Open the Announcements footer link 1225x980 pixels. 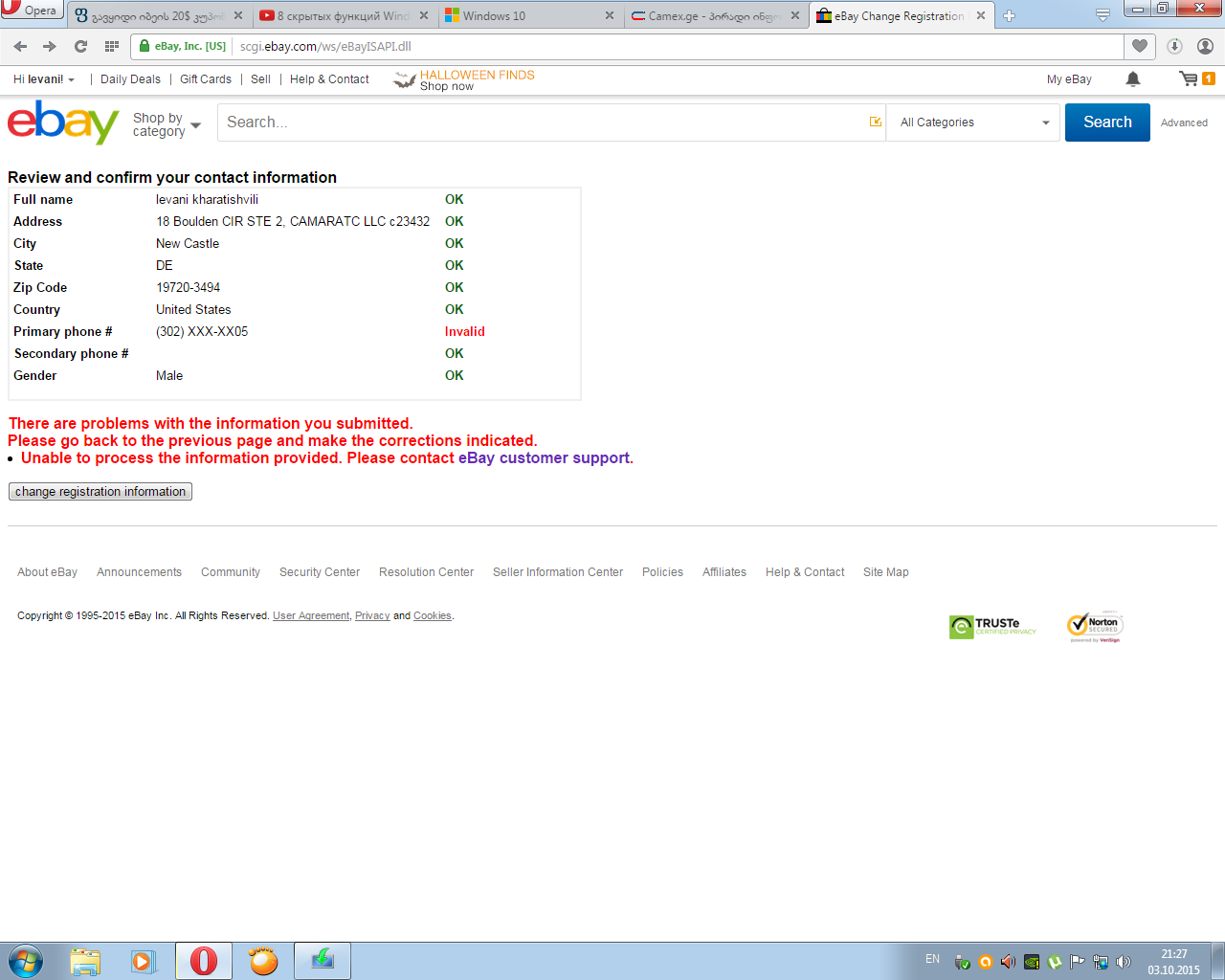(139, 572)
